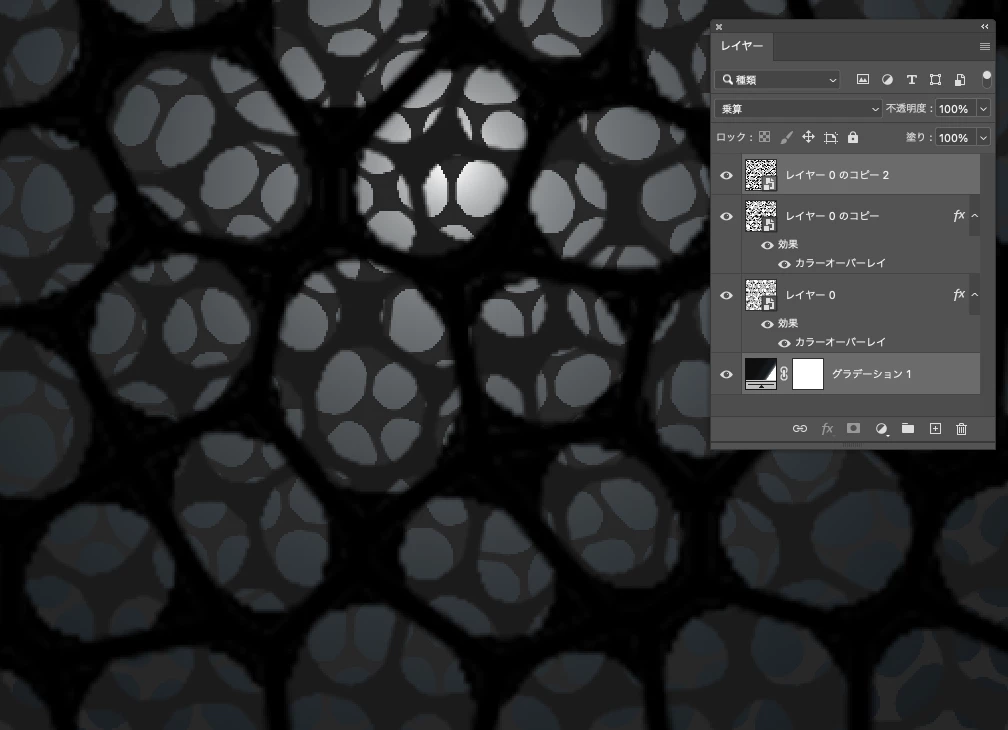Viewport: 1008px width, 730px height.
Task: Lock position move icon
Action: (x=808, y=137)
